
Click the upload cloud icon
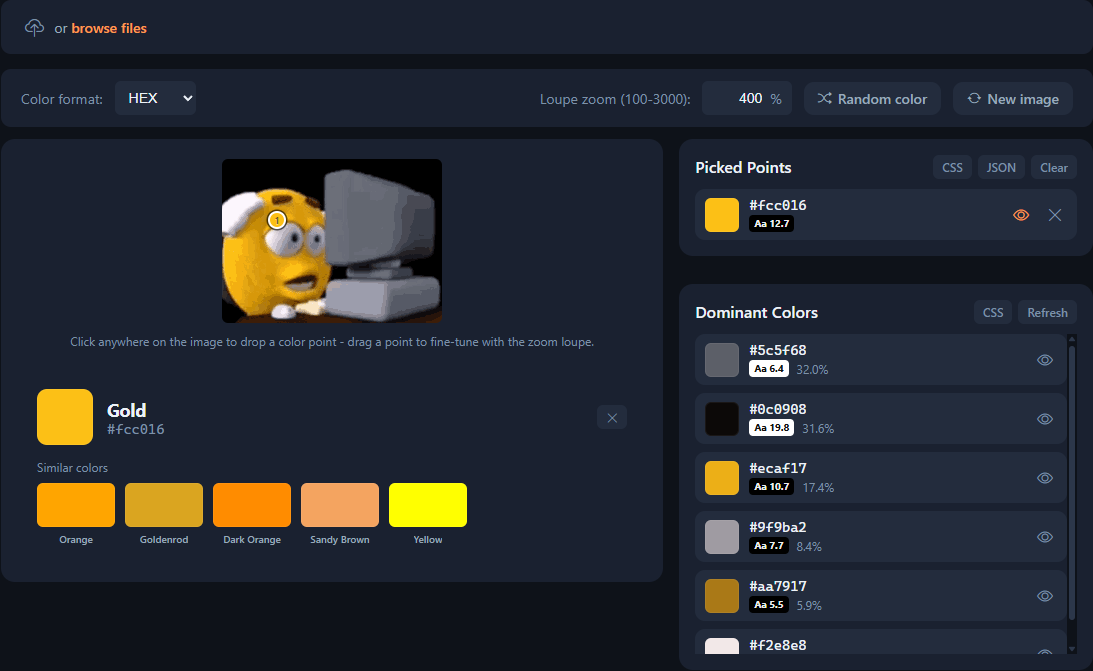click(x=34, y=28)
